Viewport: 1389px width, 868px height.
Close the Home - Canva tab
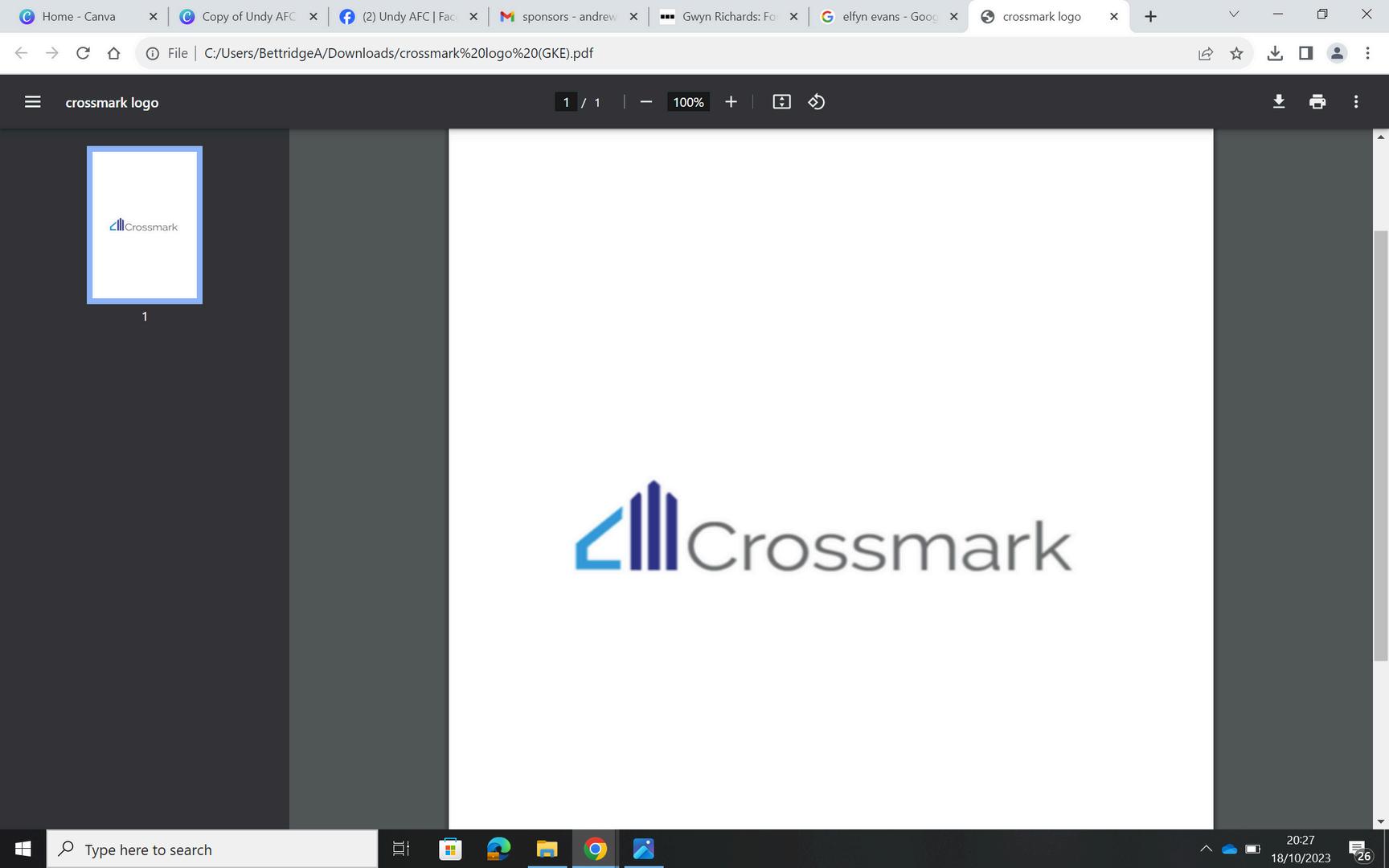tap(153, 16)
